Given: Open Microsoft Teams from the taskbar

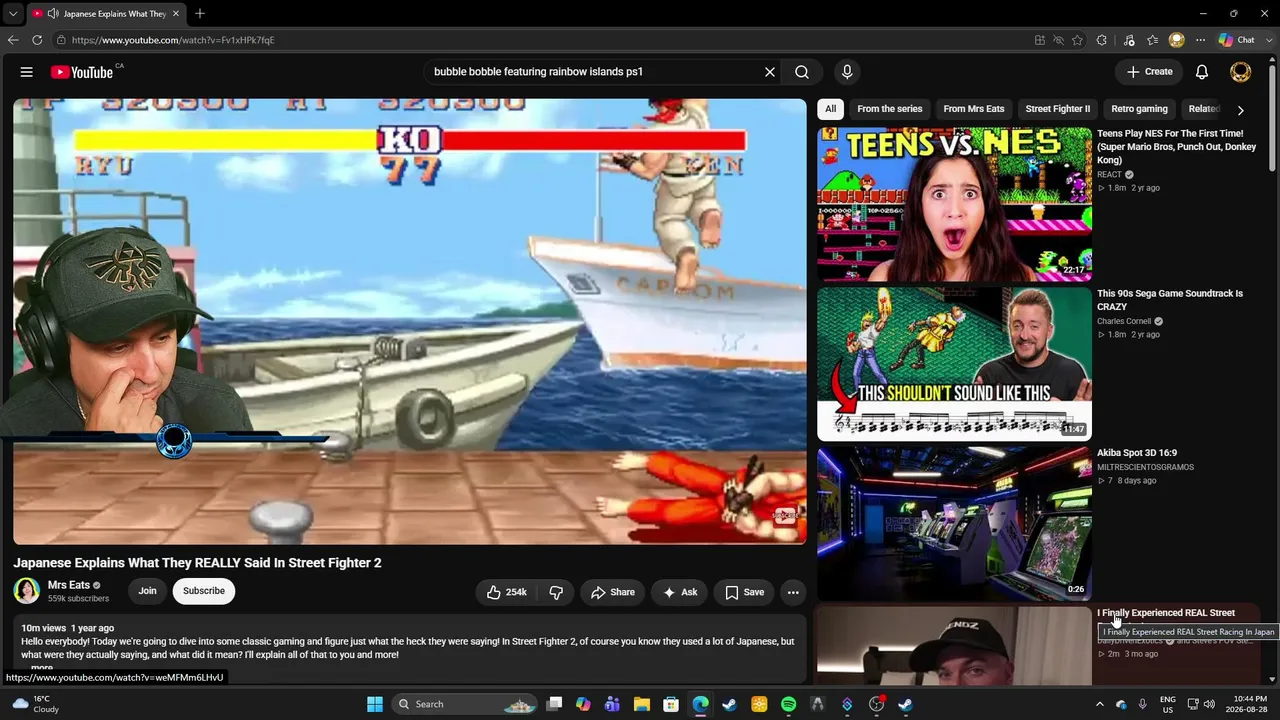Looking at the screenshot, I should tap(612, 704).
